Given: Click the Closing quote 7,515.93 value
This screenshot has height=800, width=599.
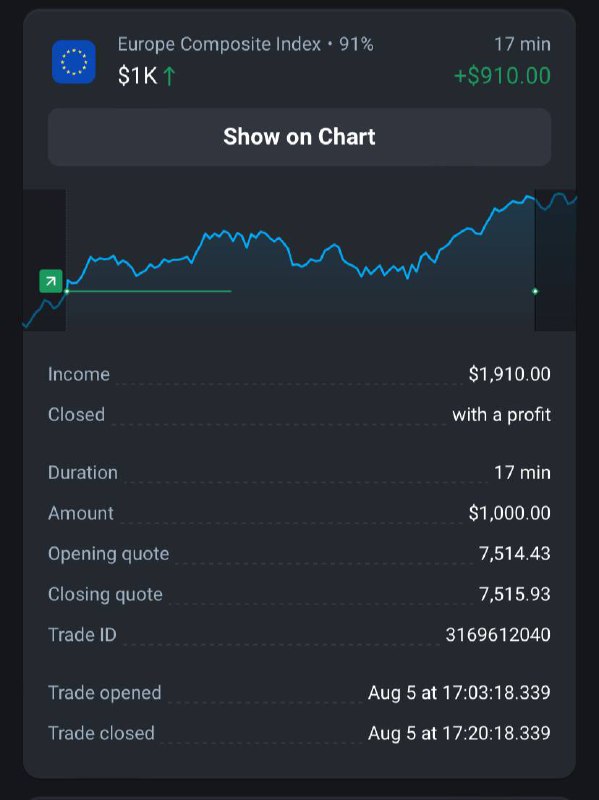Looking at the screenshot, I should [514, 594].
